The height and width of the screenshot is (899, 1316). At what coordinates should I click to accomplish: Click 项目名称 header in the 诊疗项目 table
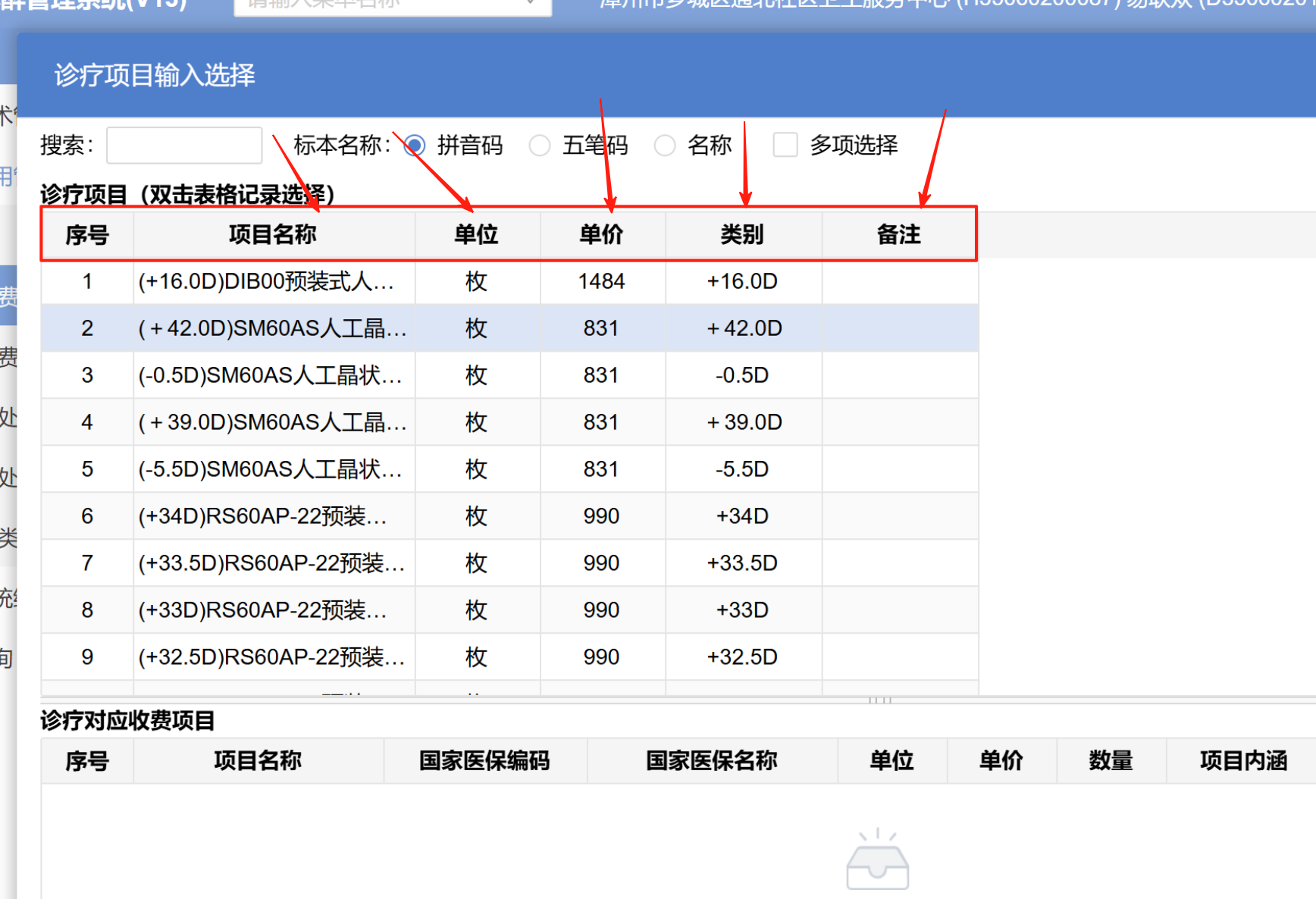[274, 234]
